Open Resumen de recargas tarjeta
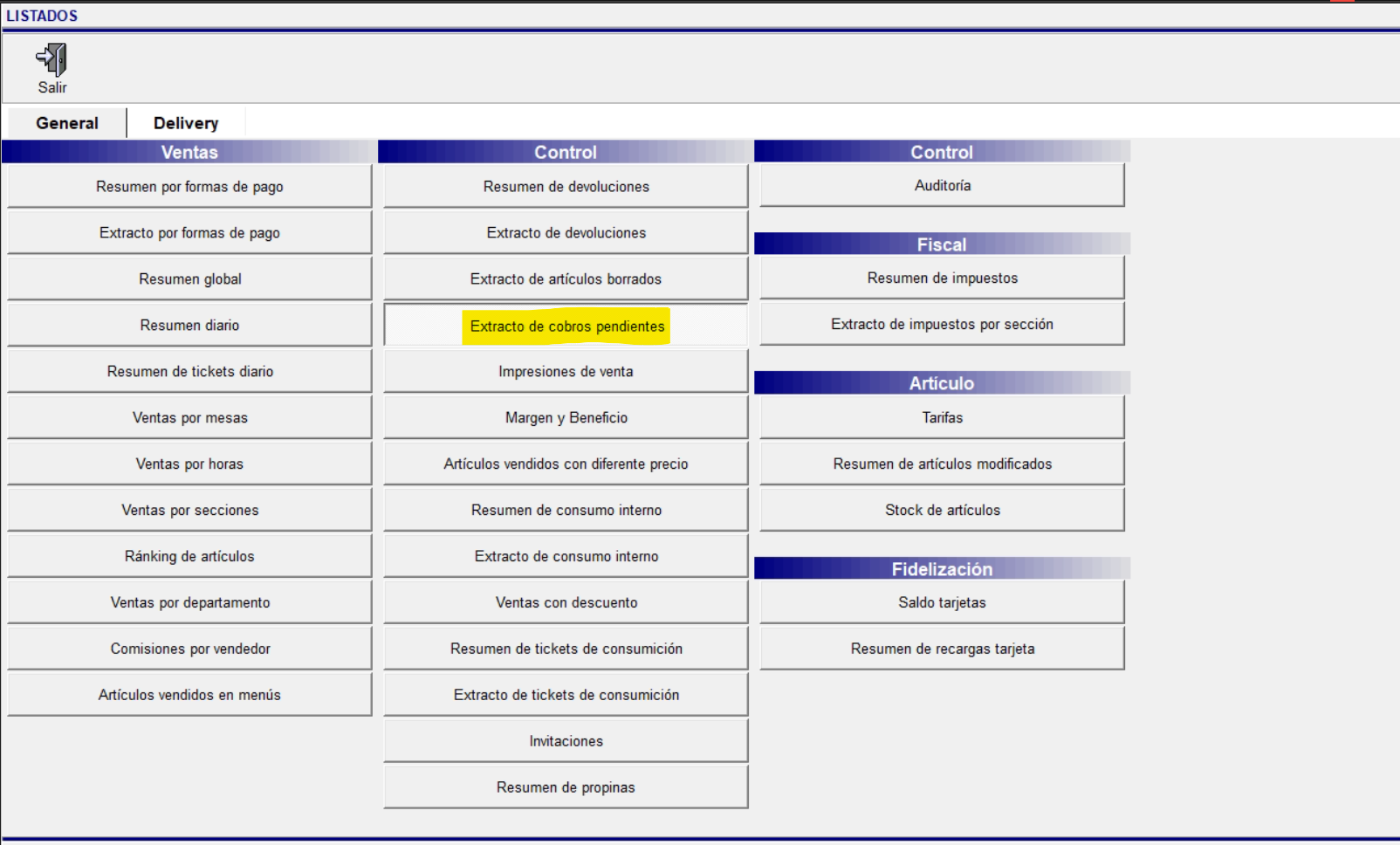 (942, 649)
